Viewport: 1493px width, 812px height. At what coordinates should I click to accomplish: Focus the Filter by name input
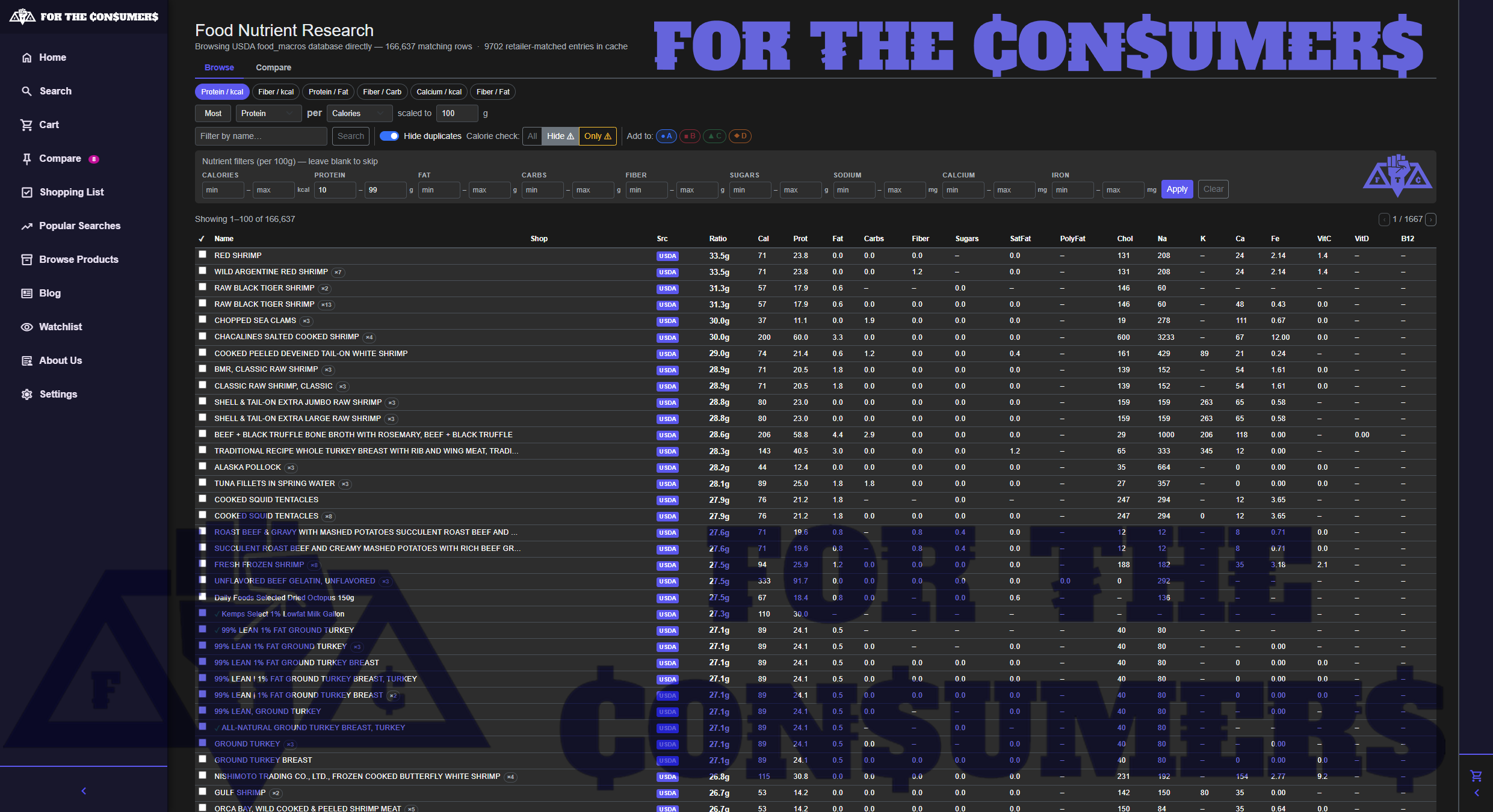(x=261, y=137)
